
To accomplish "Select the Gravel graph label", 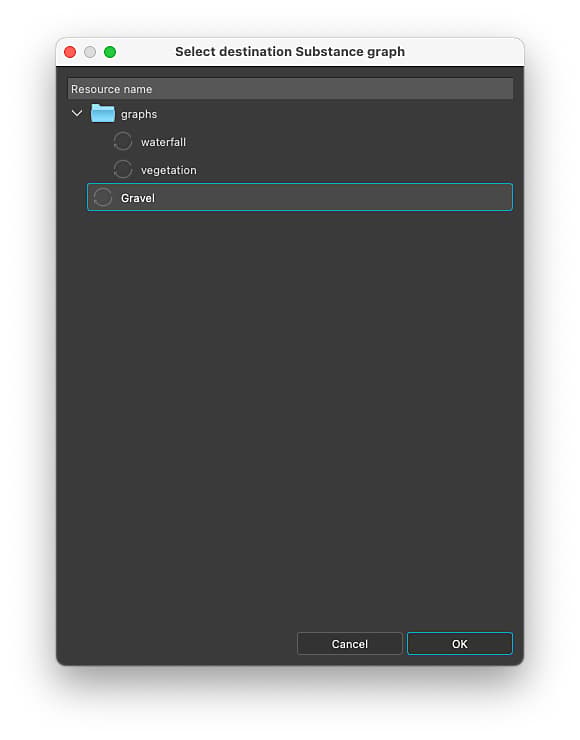I will [x=138, y=198].
